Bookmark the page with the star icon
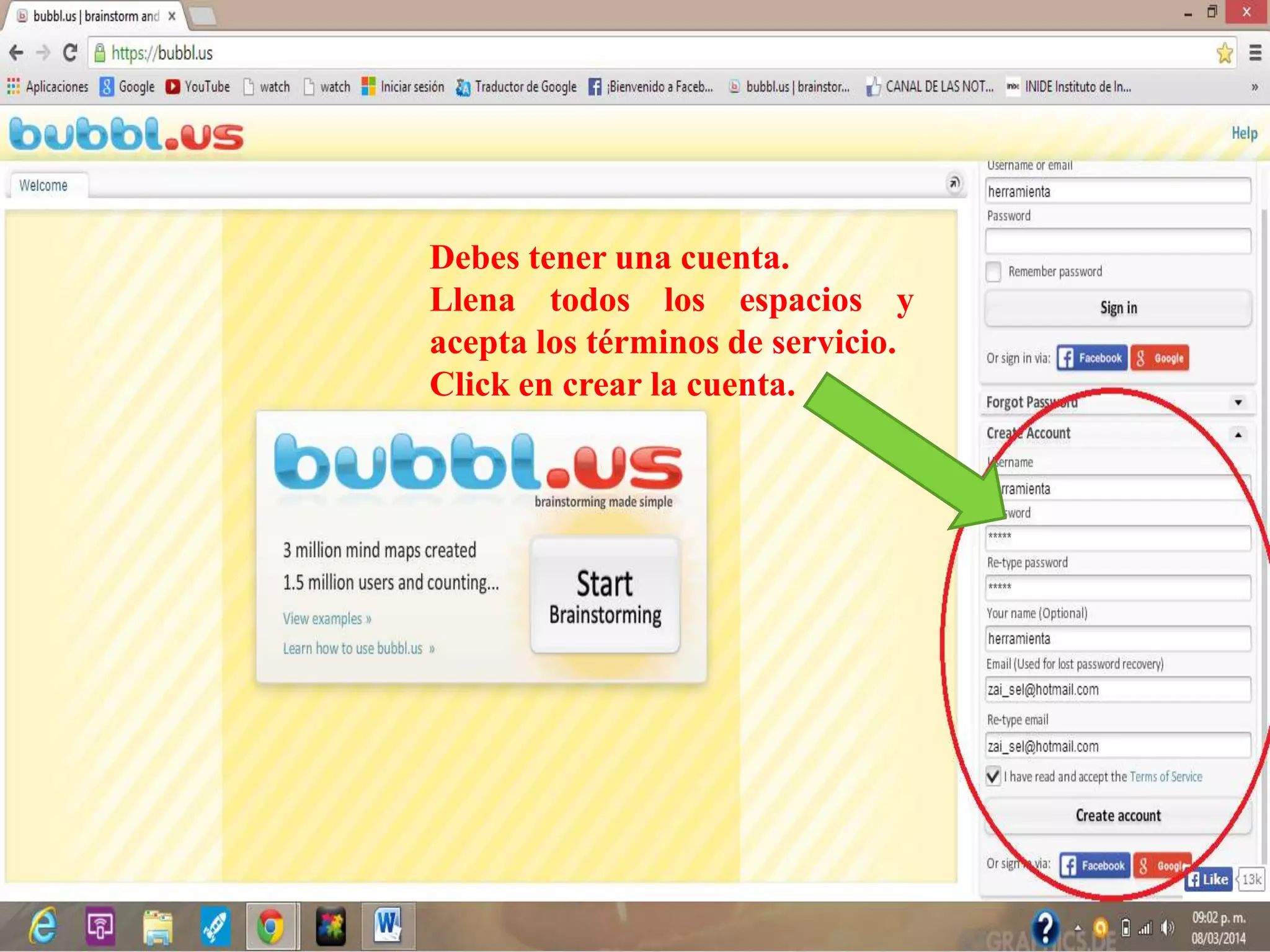The image size is (1270, 952). (1224, 53)
